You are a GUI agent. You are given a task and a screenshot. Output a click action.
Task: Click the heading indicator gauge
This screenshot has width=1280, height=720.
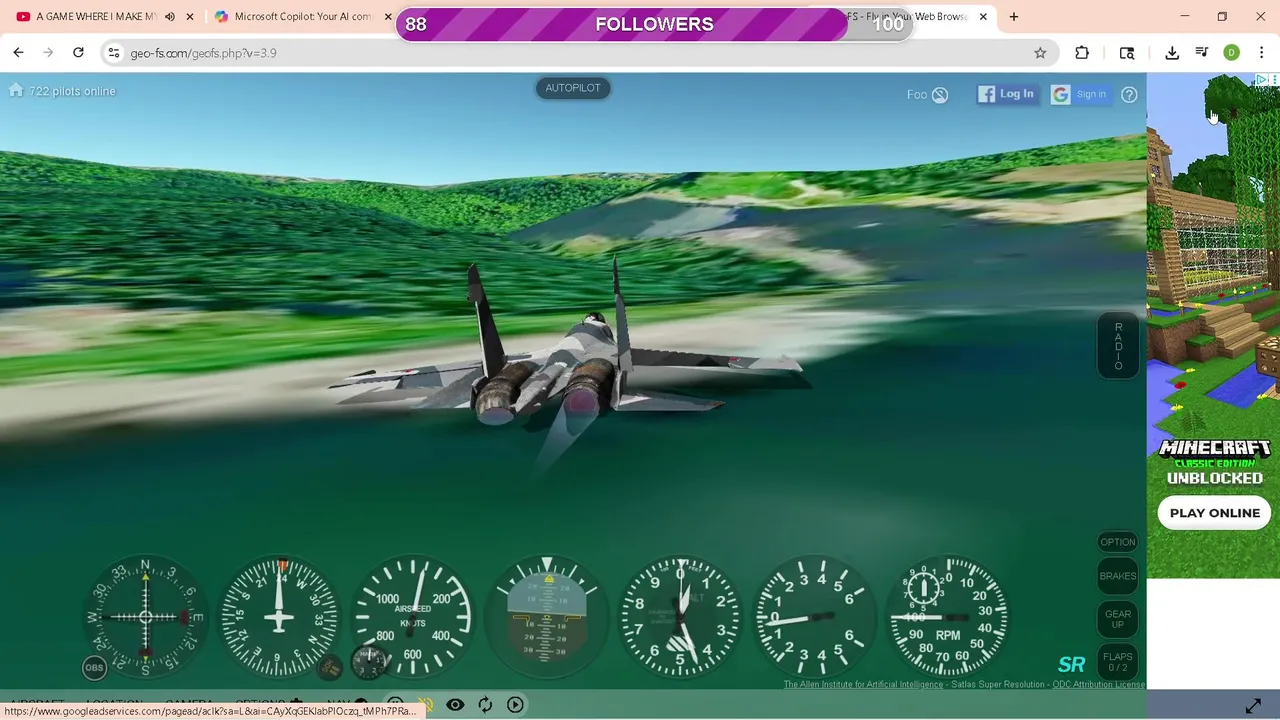click(279, 617)
